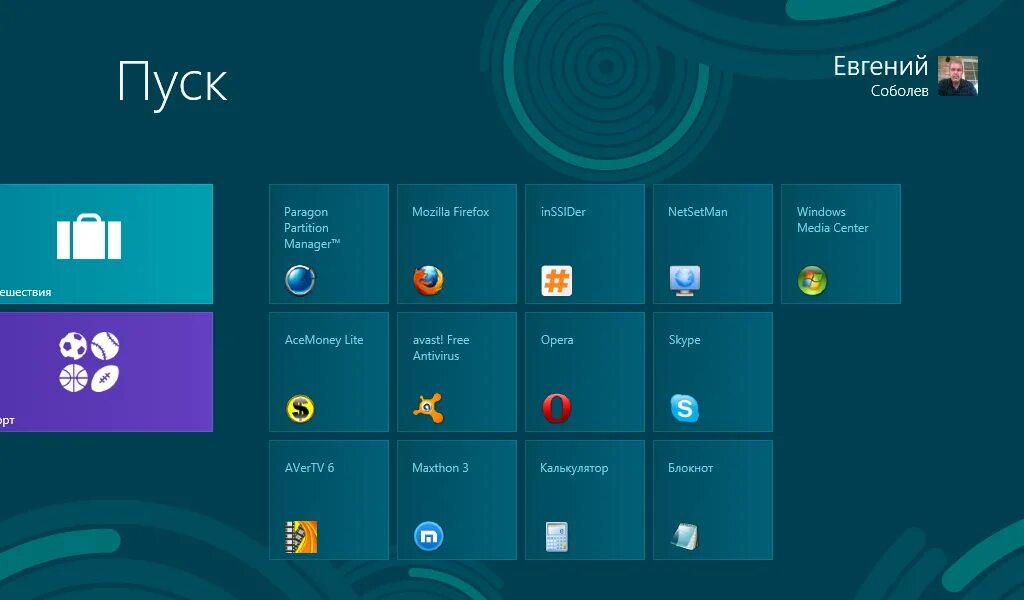1024x600 pixels.
Task: Open the Блокнот notepad icon
Action: coord(684,537)
